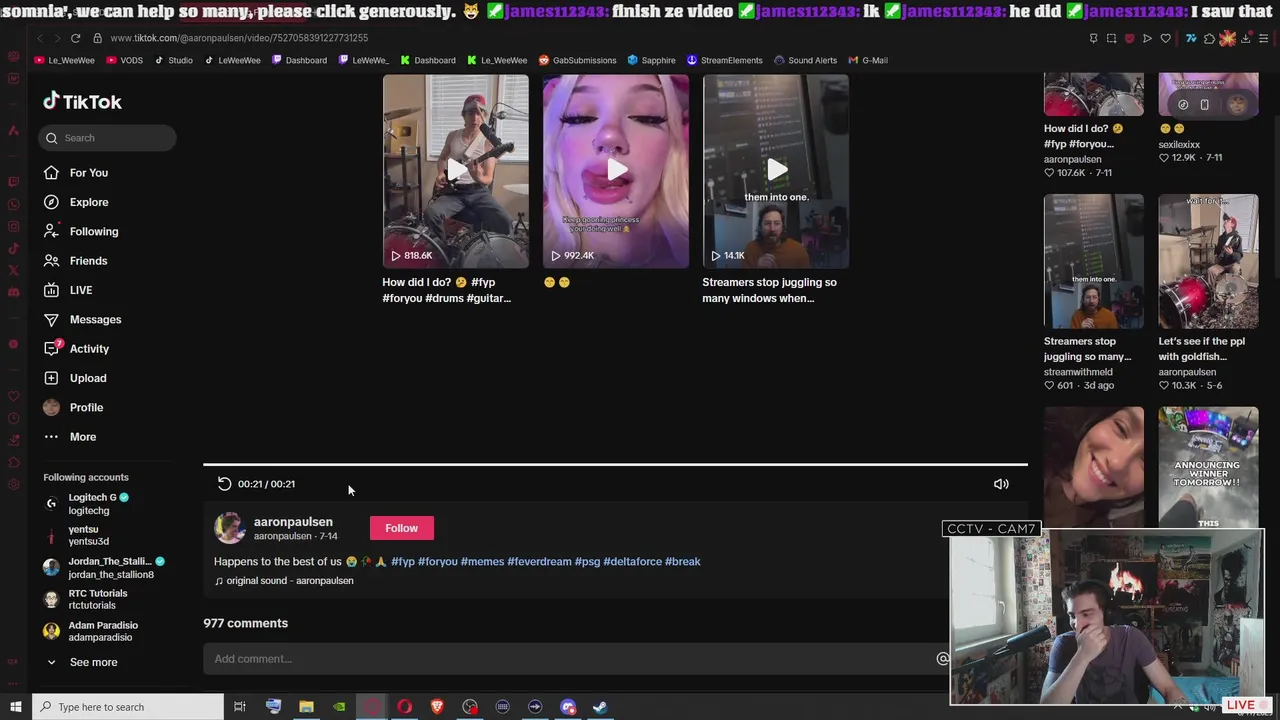Open RTC Tutorials following account

[x=86, y=599]
